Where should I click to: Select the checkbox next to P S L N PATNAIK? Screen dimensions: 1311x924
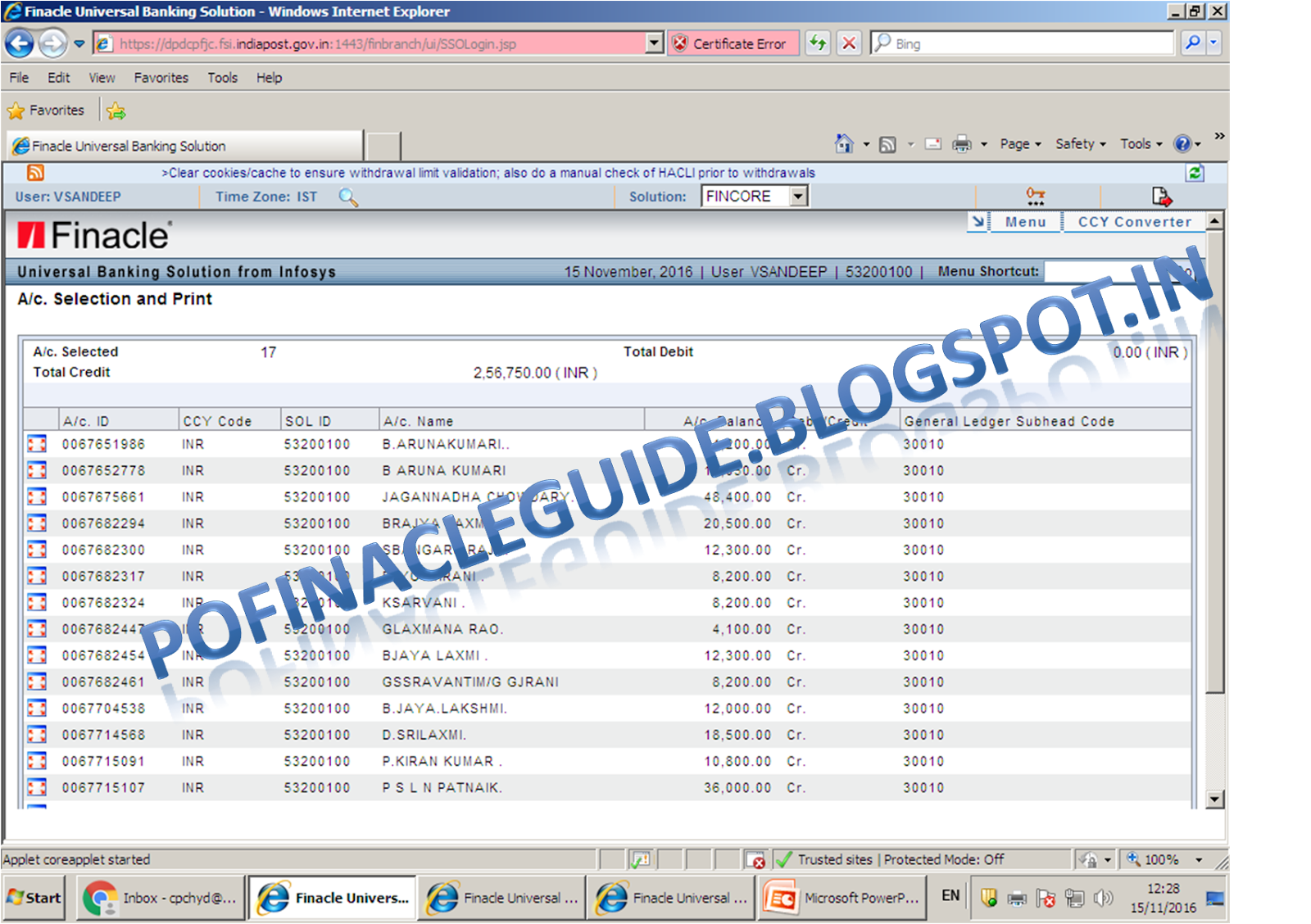point(35,787)
